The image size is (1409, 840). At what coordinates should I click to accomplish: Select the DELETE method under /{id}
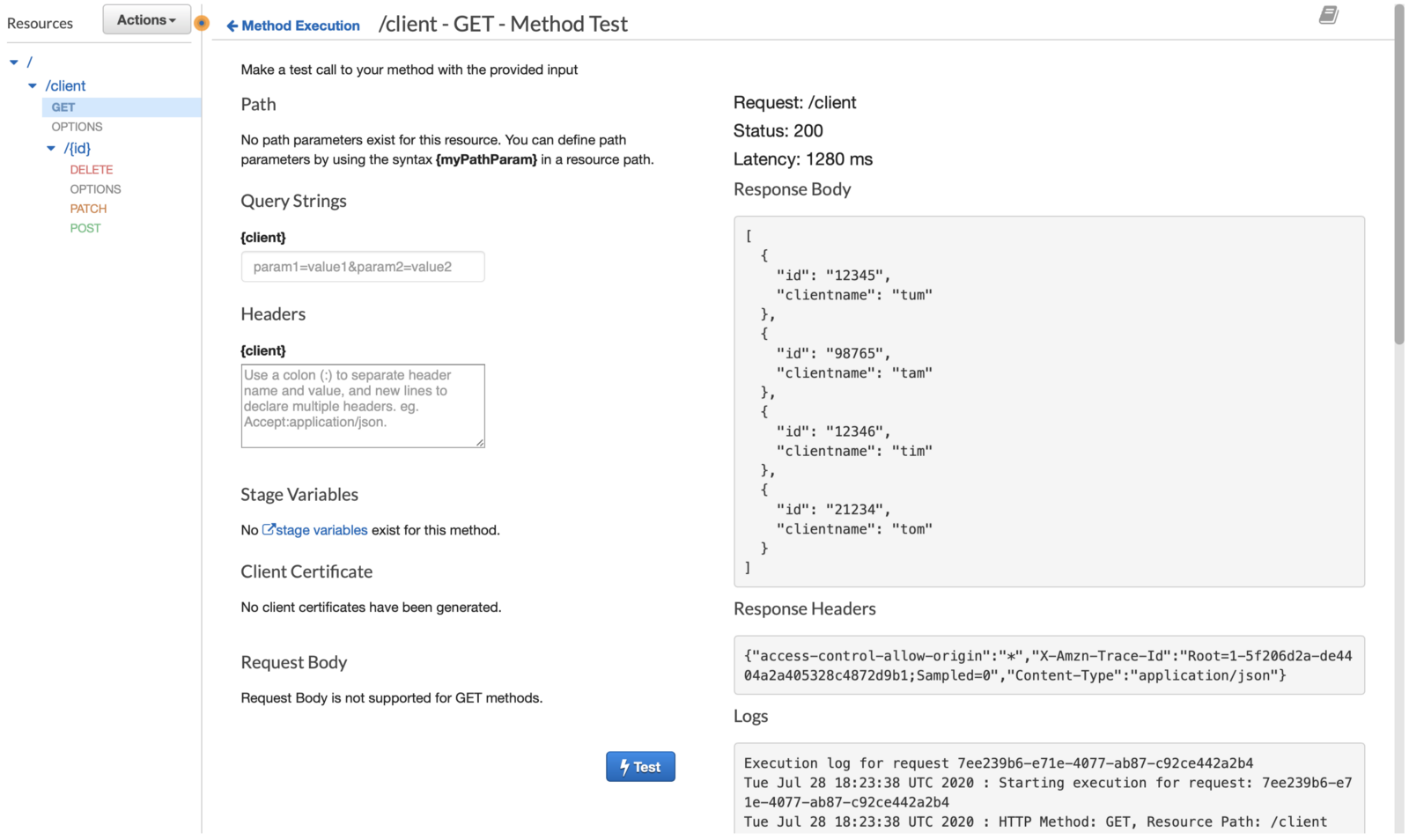pyautogui.click(x=91, y=169)
